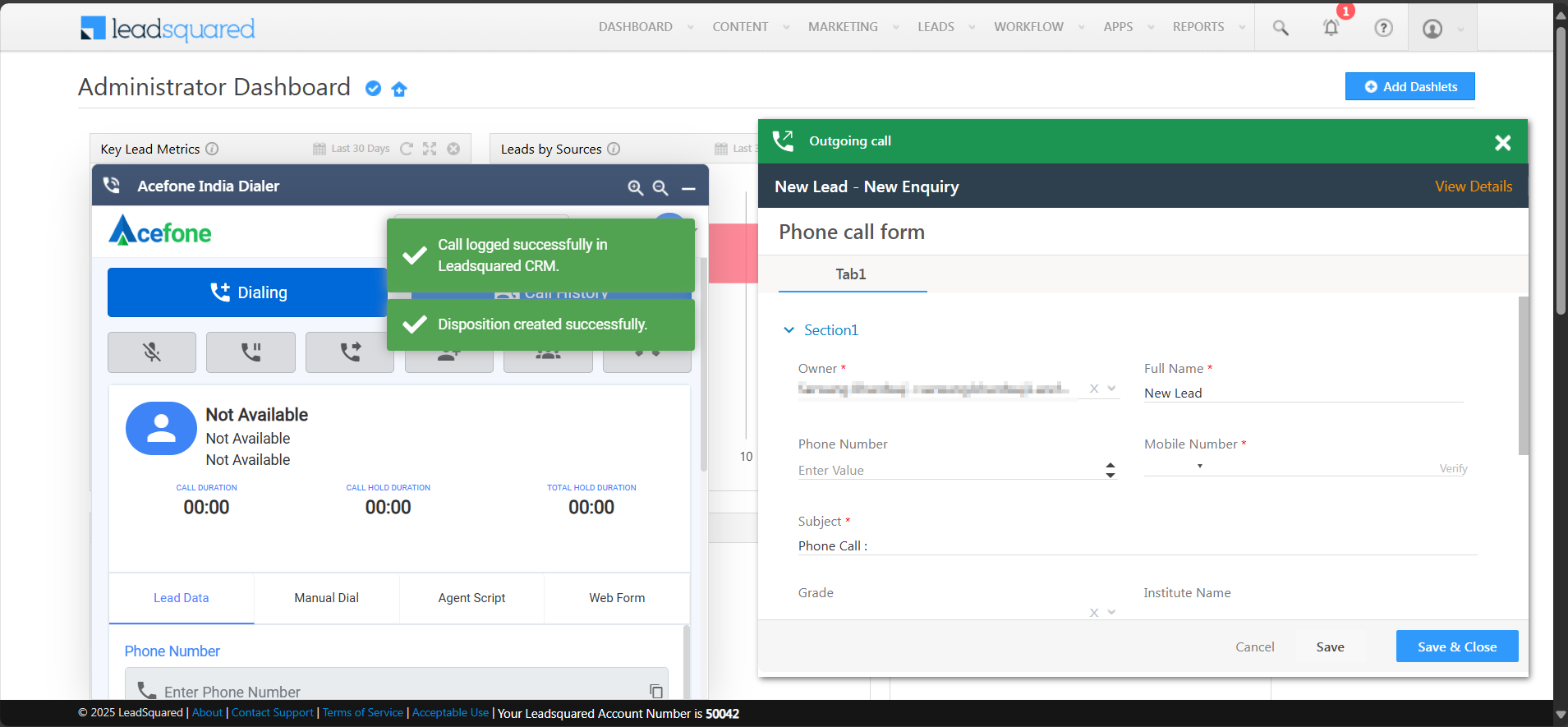Select the Agent Script tab

pos(471,598)
